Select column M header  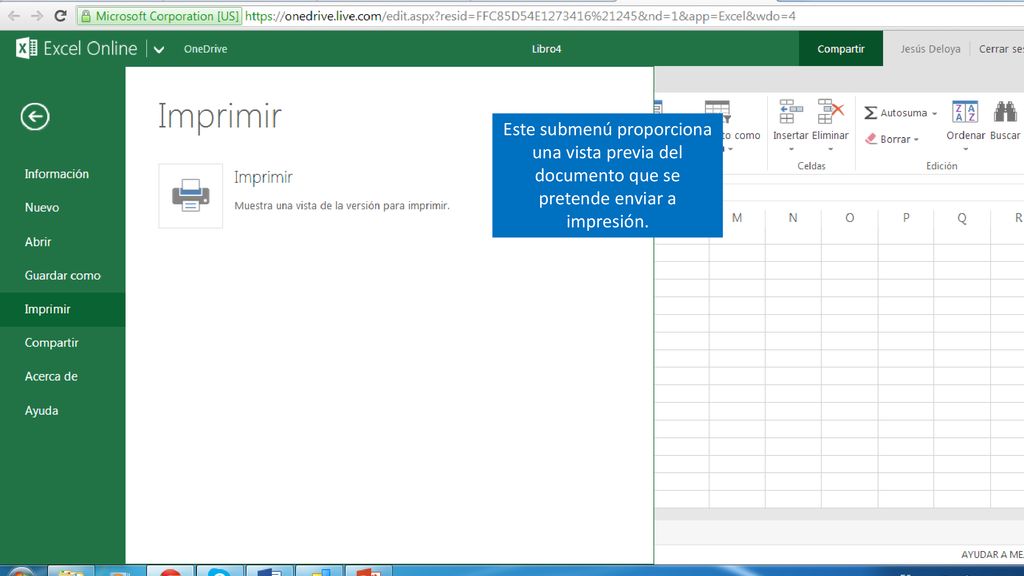737,218
